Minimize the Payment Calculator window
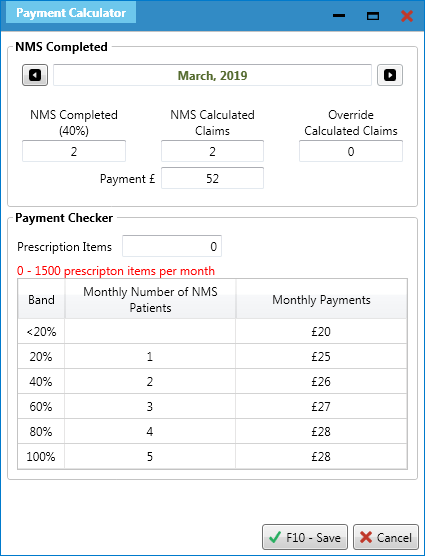 (339, 16)
